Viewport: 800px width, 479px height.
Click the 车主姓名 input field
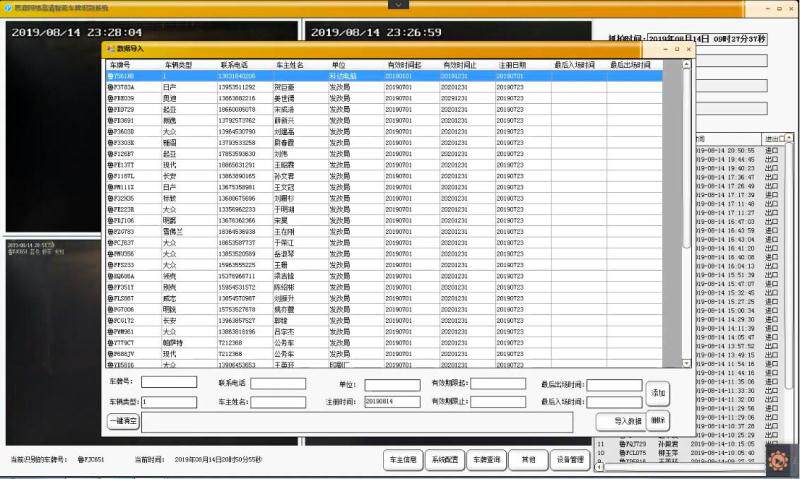(278, 402)
